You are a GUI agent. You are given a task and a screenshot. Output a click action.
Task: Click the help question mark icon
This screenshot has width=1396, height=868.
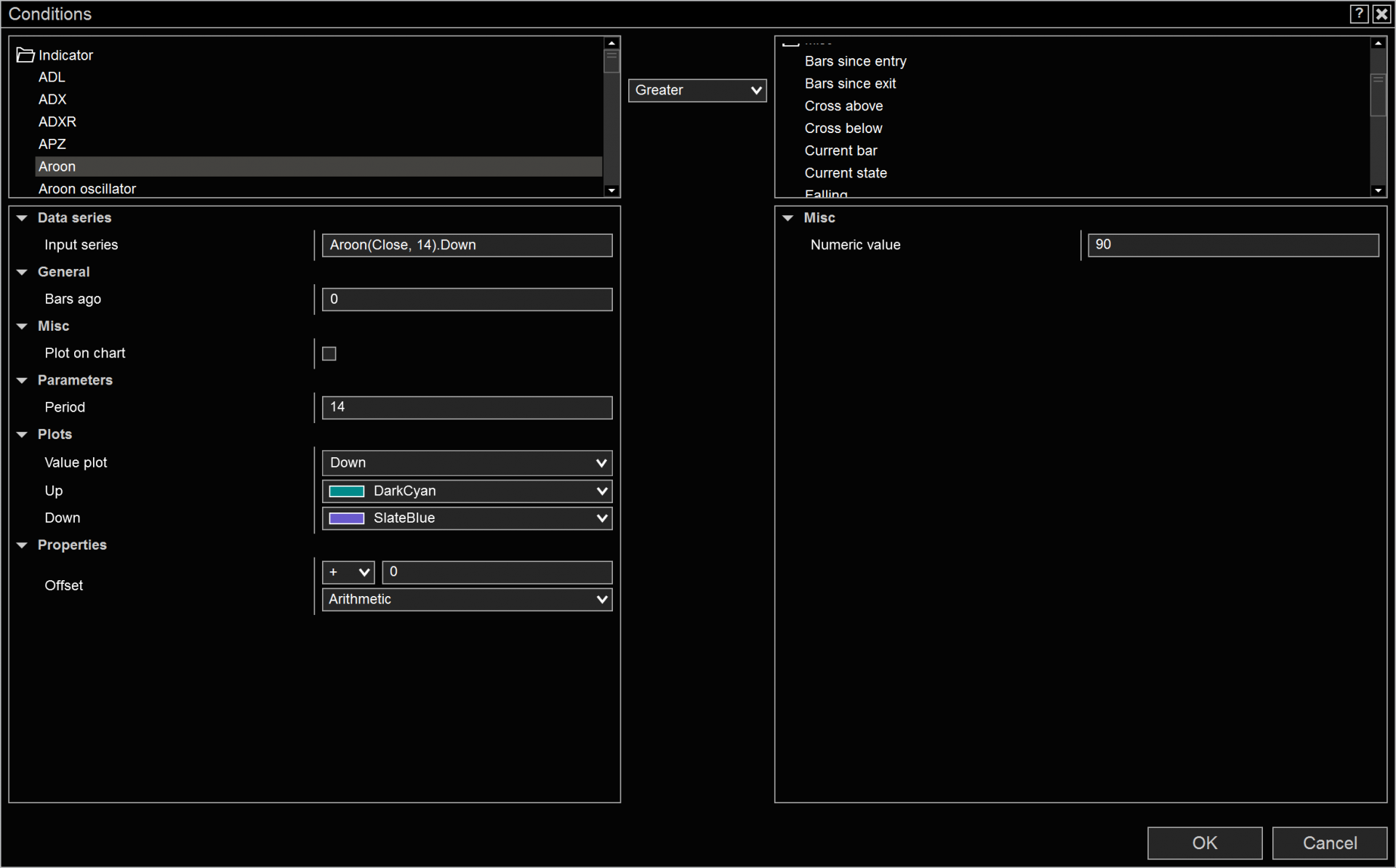pyautogui.click(x=1358, y=14)
